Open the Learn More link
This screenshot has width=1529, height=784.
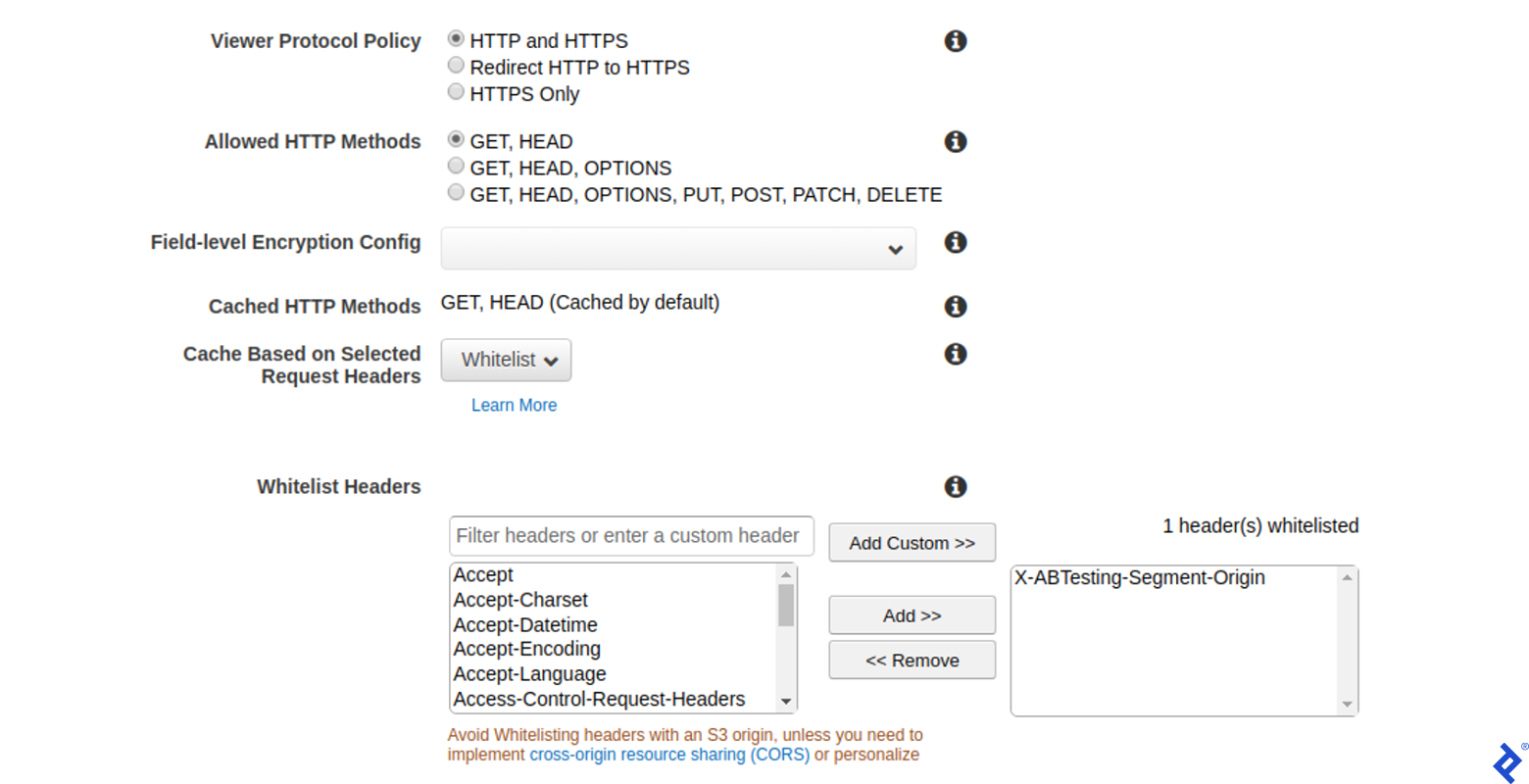click(514, 405)
